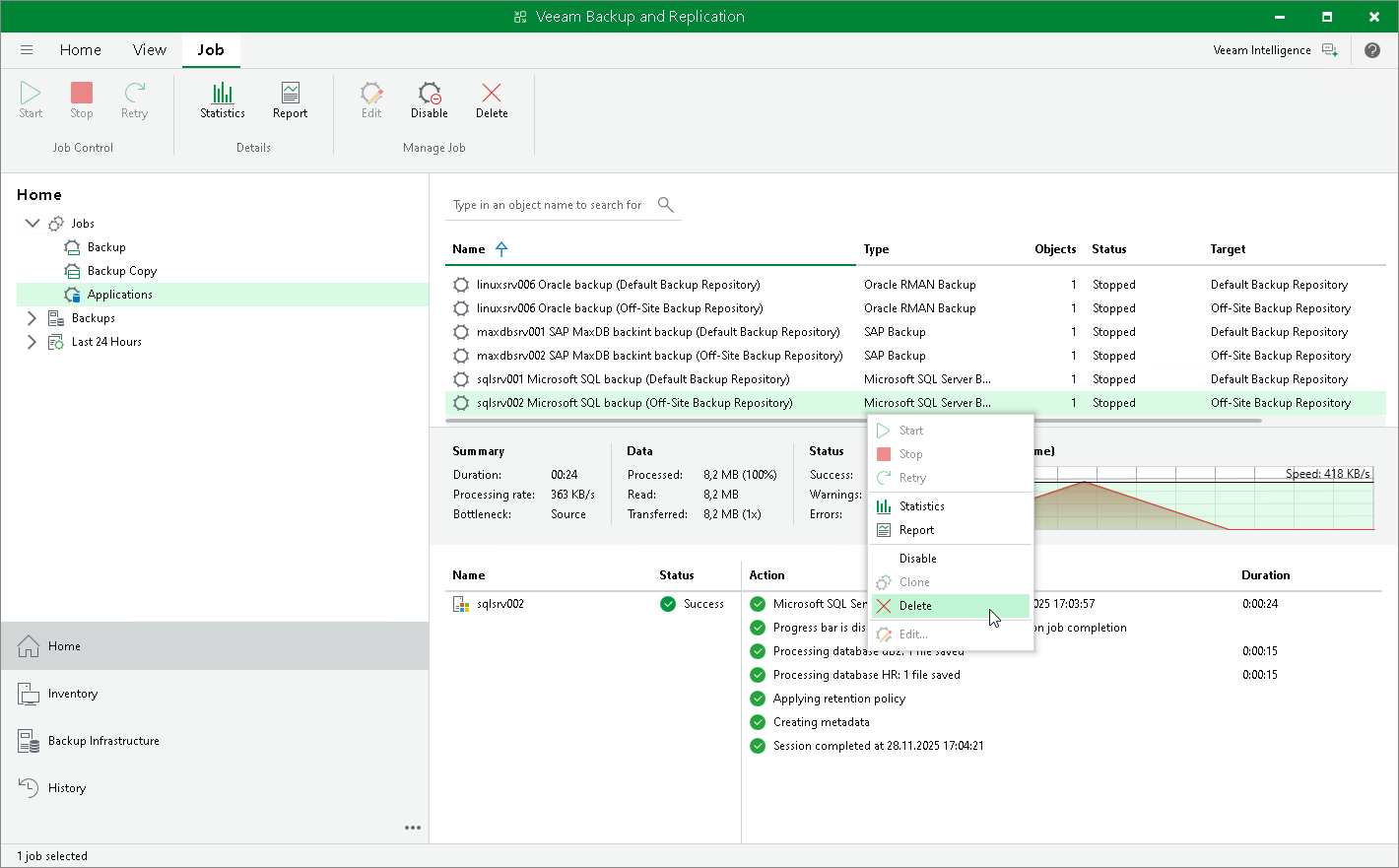Choose Clone in the context menu

click(x=951, y=582)
